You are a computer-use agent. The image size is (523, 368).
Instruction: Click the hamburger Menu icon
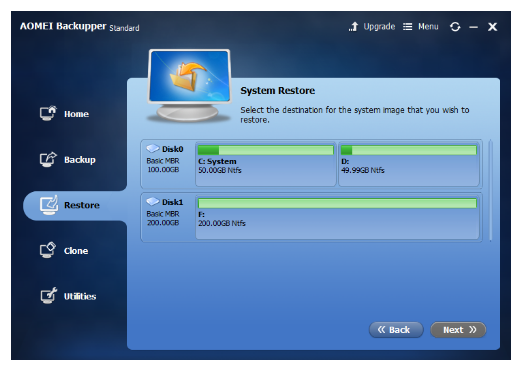coord(407,26)
